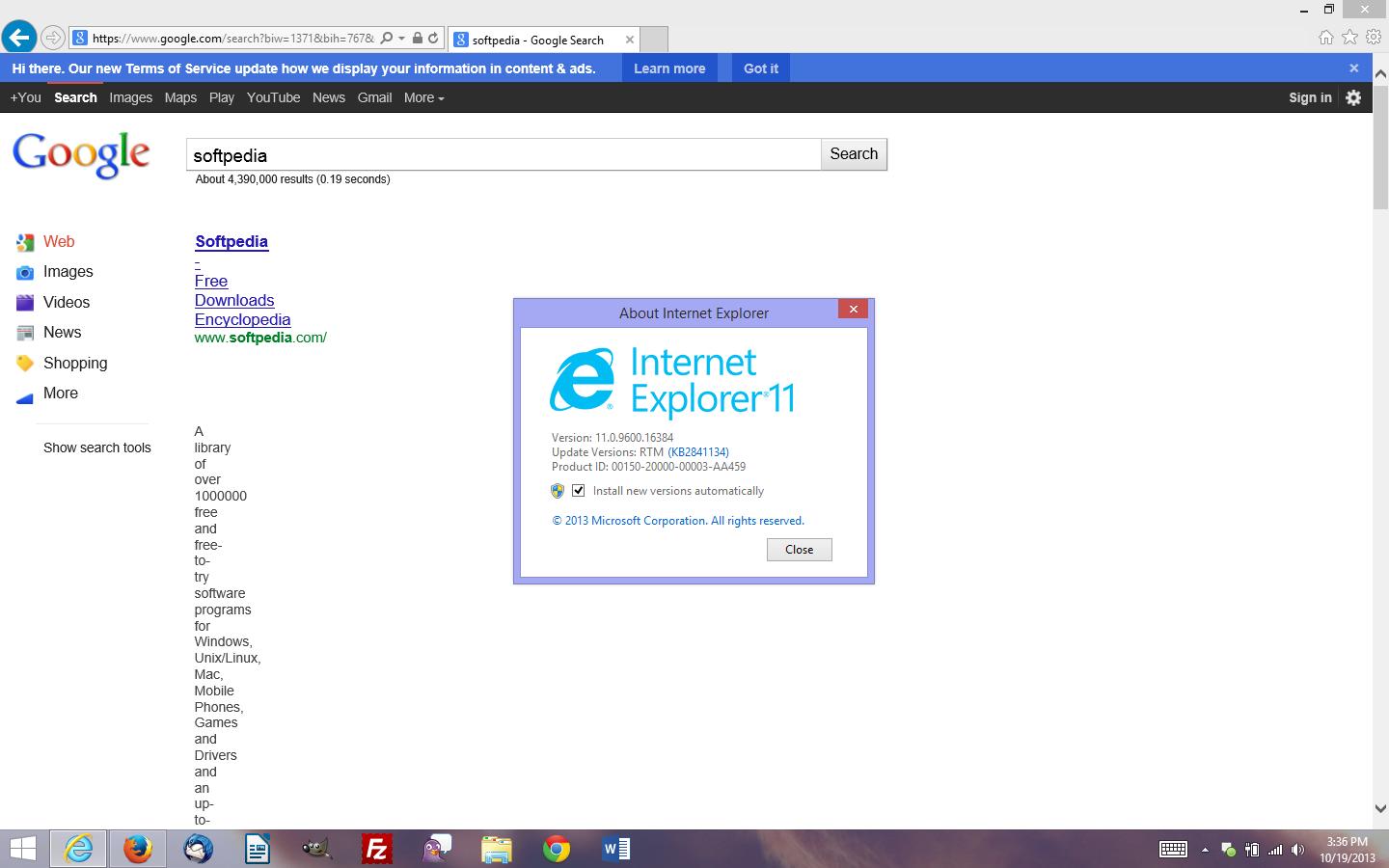This screenshot has height=868, width=1389.
Task: Open Google settings gear icon
Action: (x=1353, y=97)
